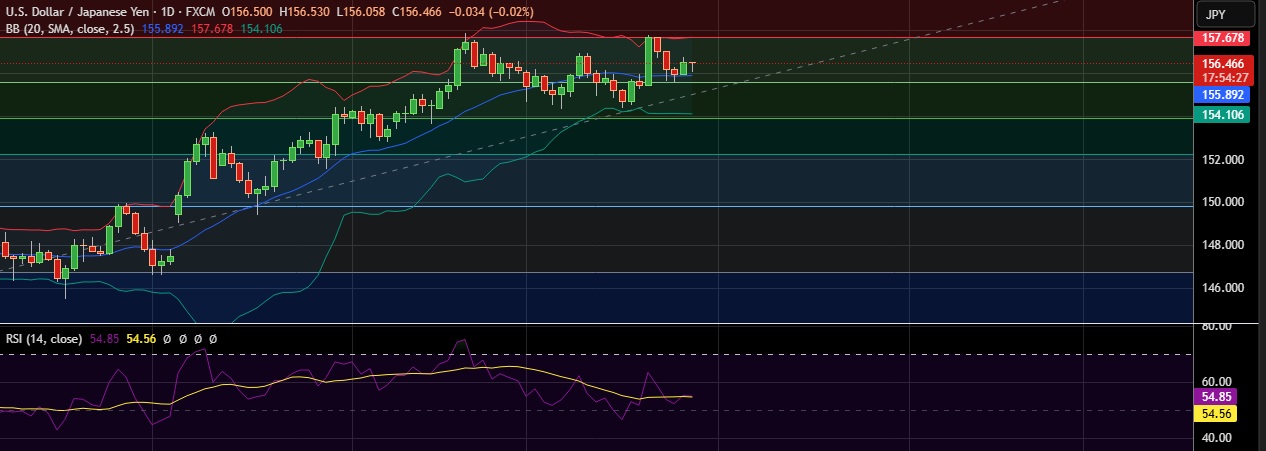The image size is (1266, 451).
Task: Select the RSI (14, close) indicator legend
Action: [42, 339]
